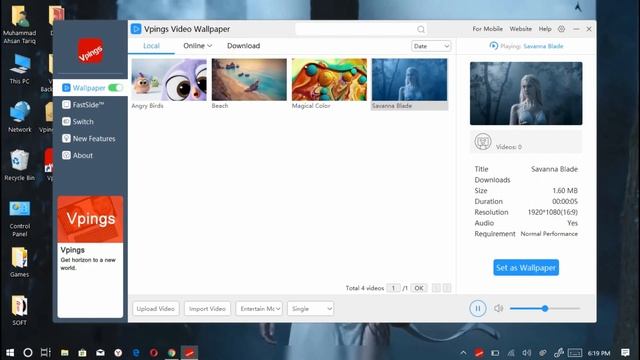Click the Playing Savanna Blade icon
640x360 pixels.
click(493, 46)
